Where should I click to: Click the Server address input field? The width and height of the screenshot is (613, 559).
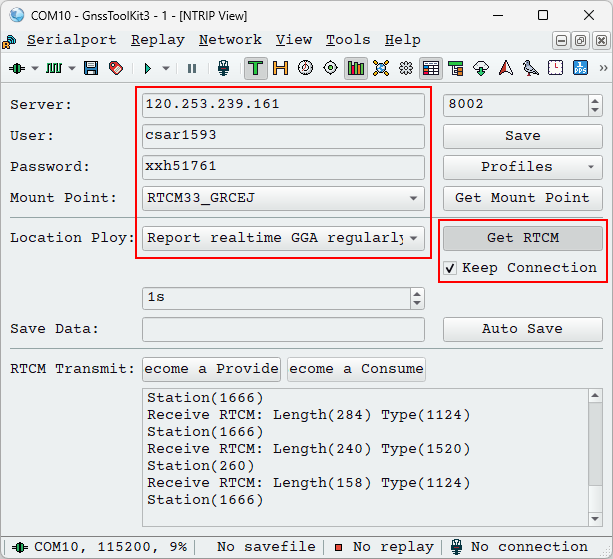click(x=284, y=105)
